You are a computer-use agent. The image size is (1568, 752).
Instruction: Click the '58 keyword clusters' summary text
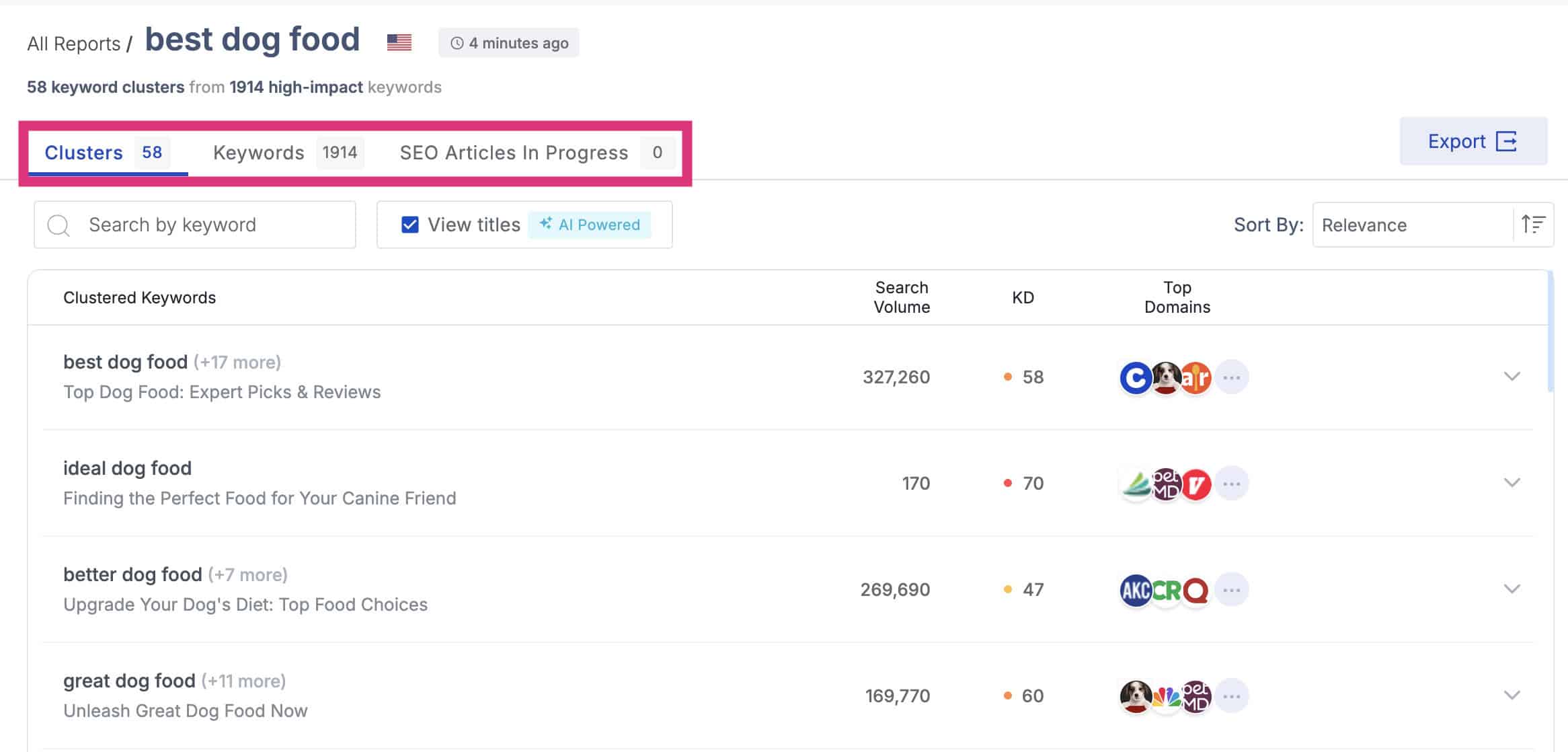pyautogui.click(x=106, y=87)
